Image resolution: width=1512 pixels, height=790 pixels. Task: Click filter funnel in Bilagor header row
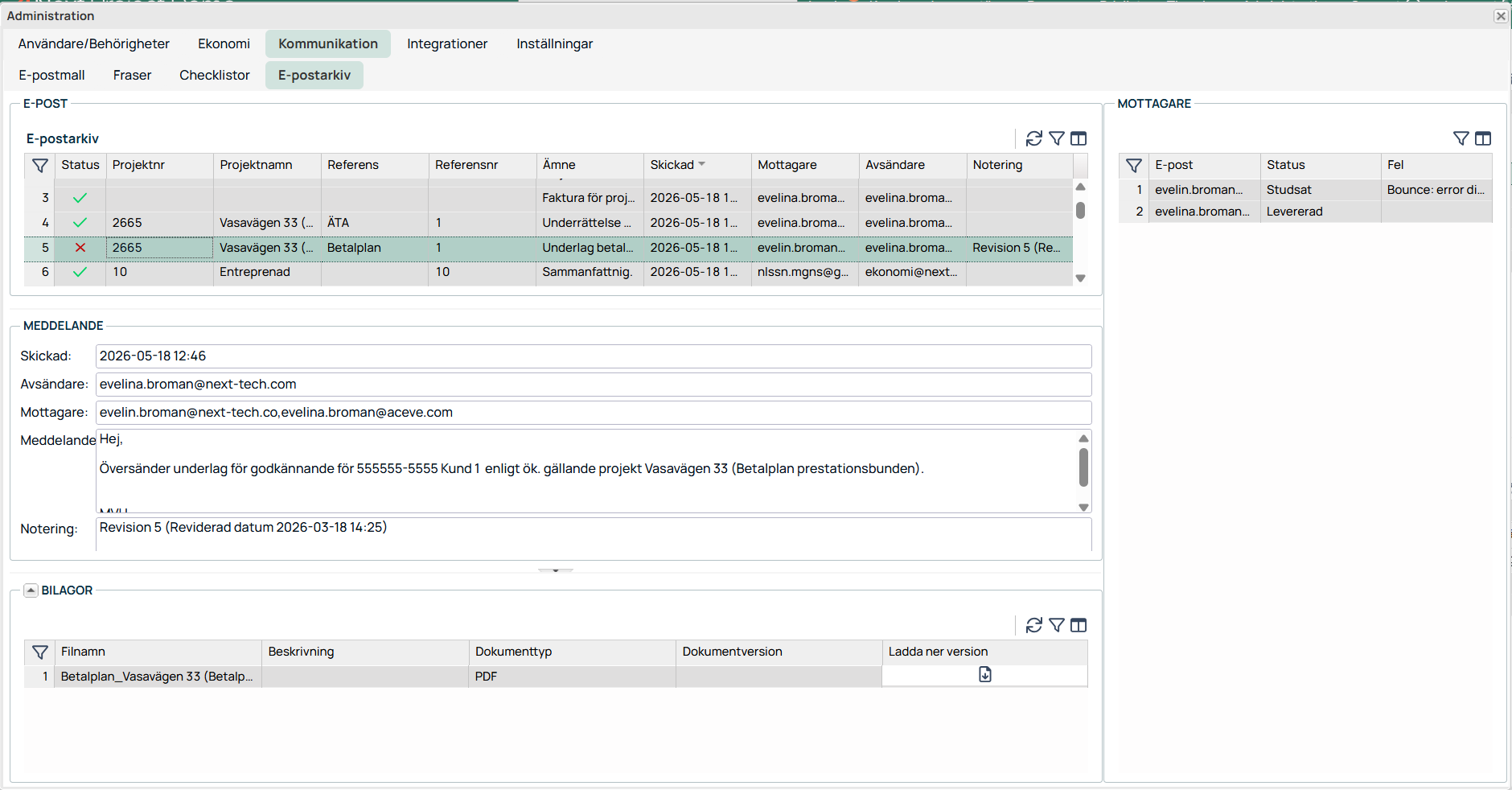[x=39, y=652]
